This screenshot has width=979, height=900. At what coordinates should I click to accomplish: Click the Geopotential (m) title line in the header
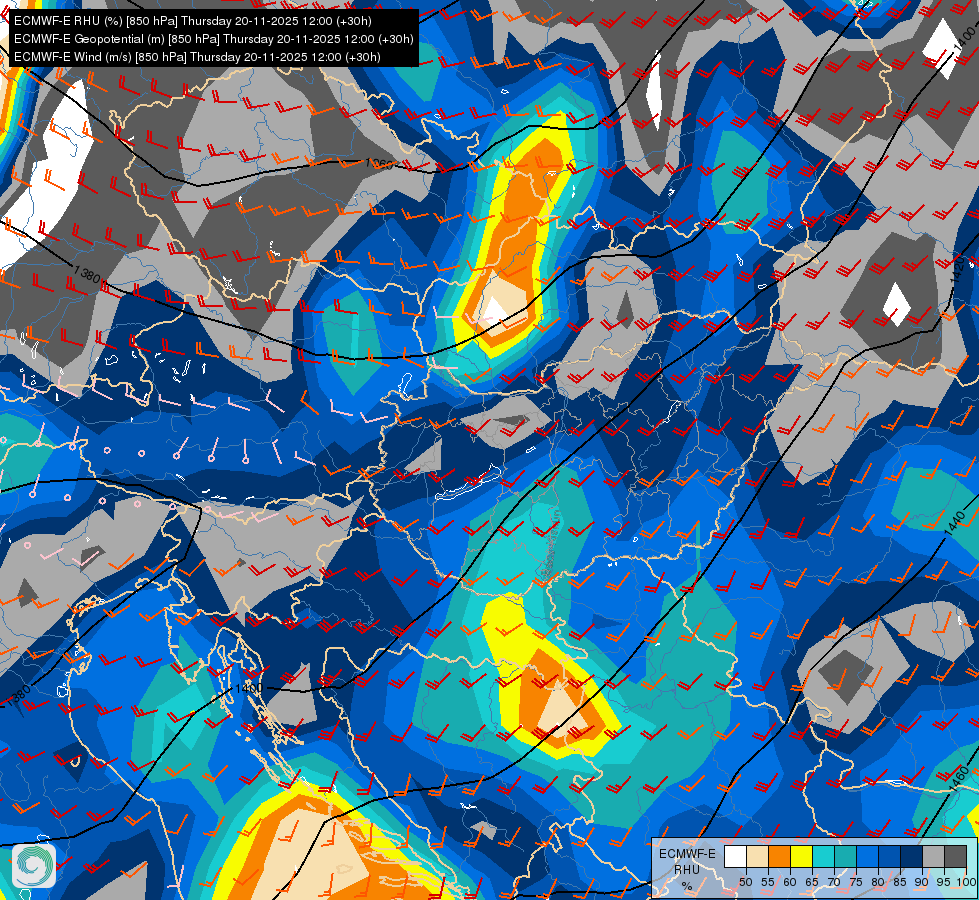click(x=214, y=39)
